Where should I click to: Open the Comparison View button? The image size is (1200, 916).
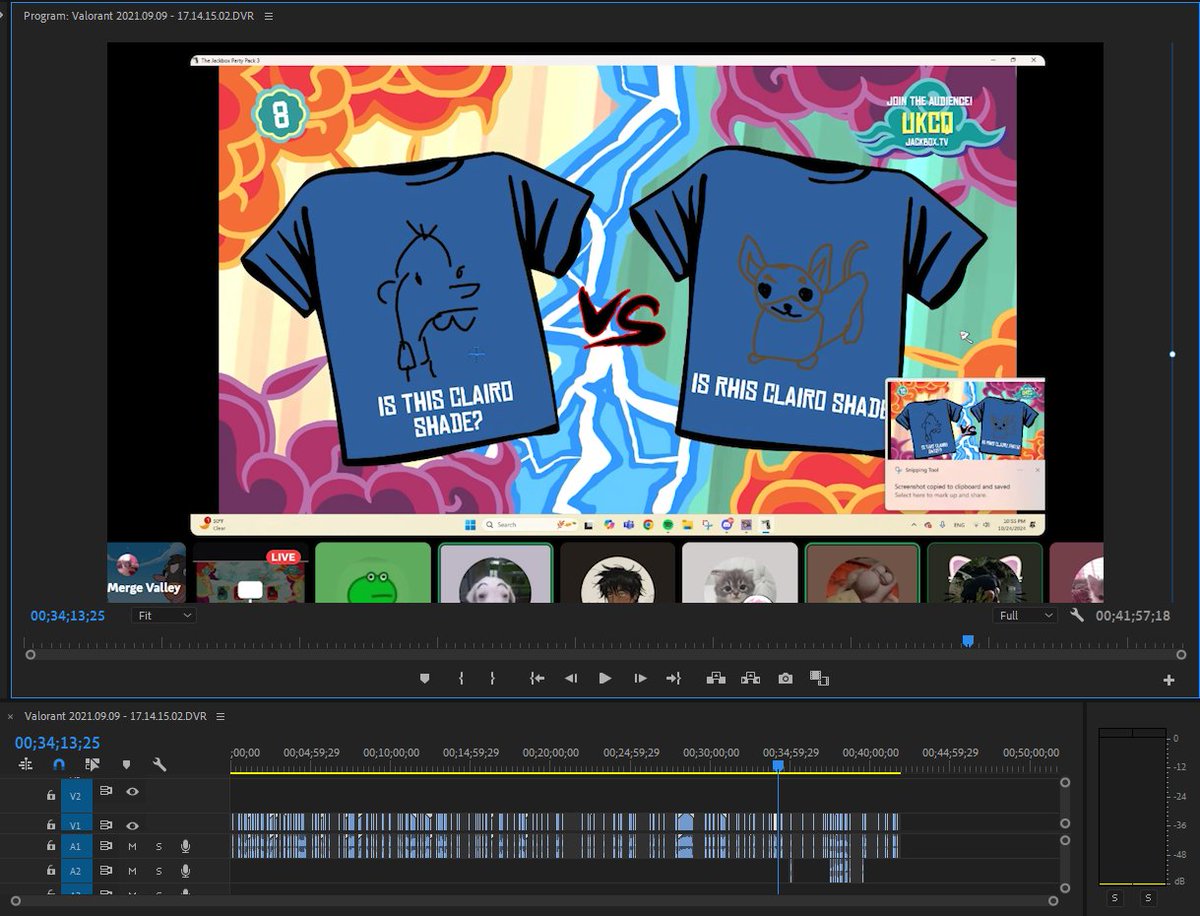pos(820,678)
